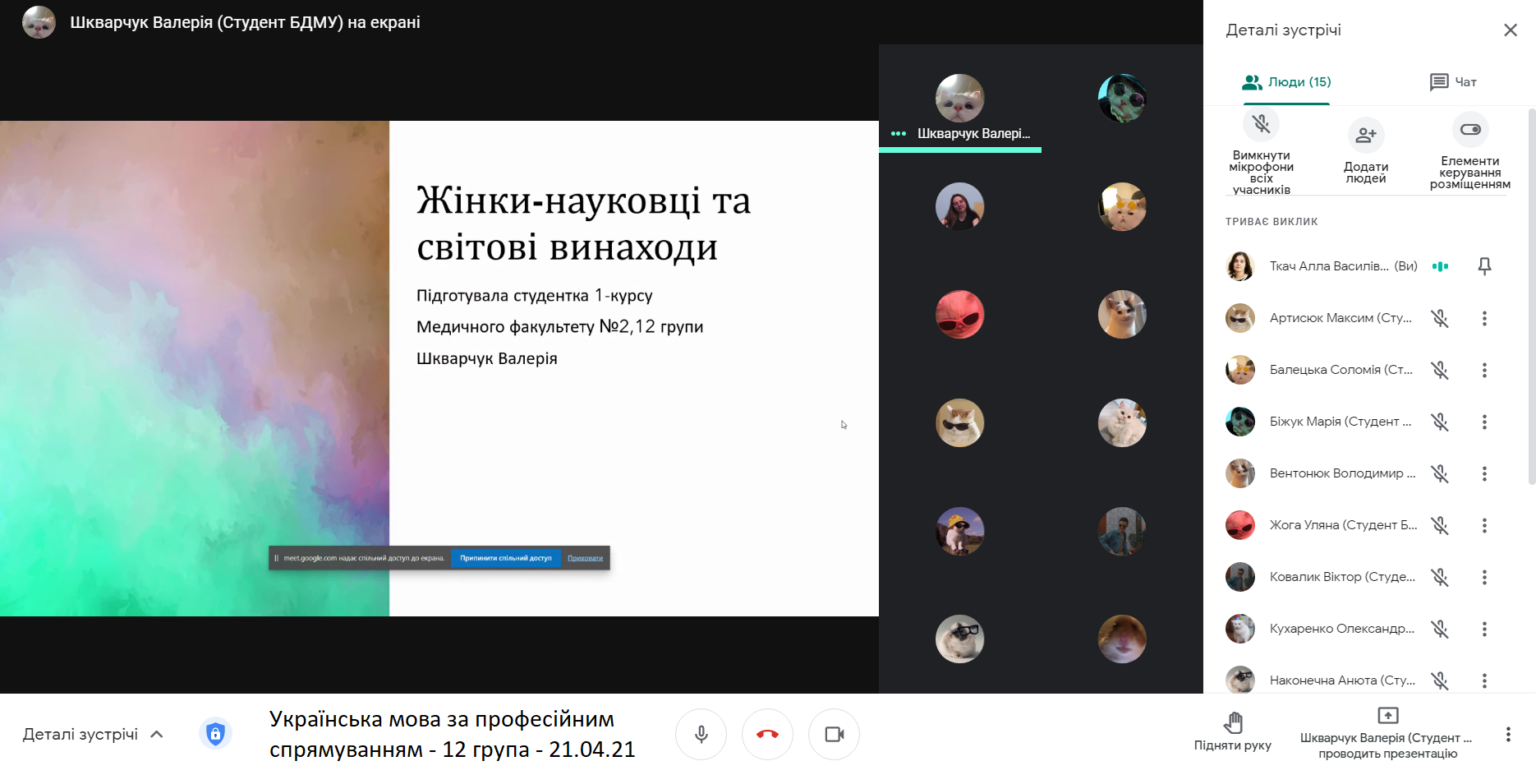Image resolution: width=1536 pixels, height=775 pixels.
Task: Open security shield lock icon
Action: tap(215, 734)
